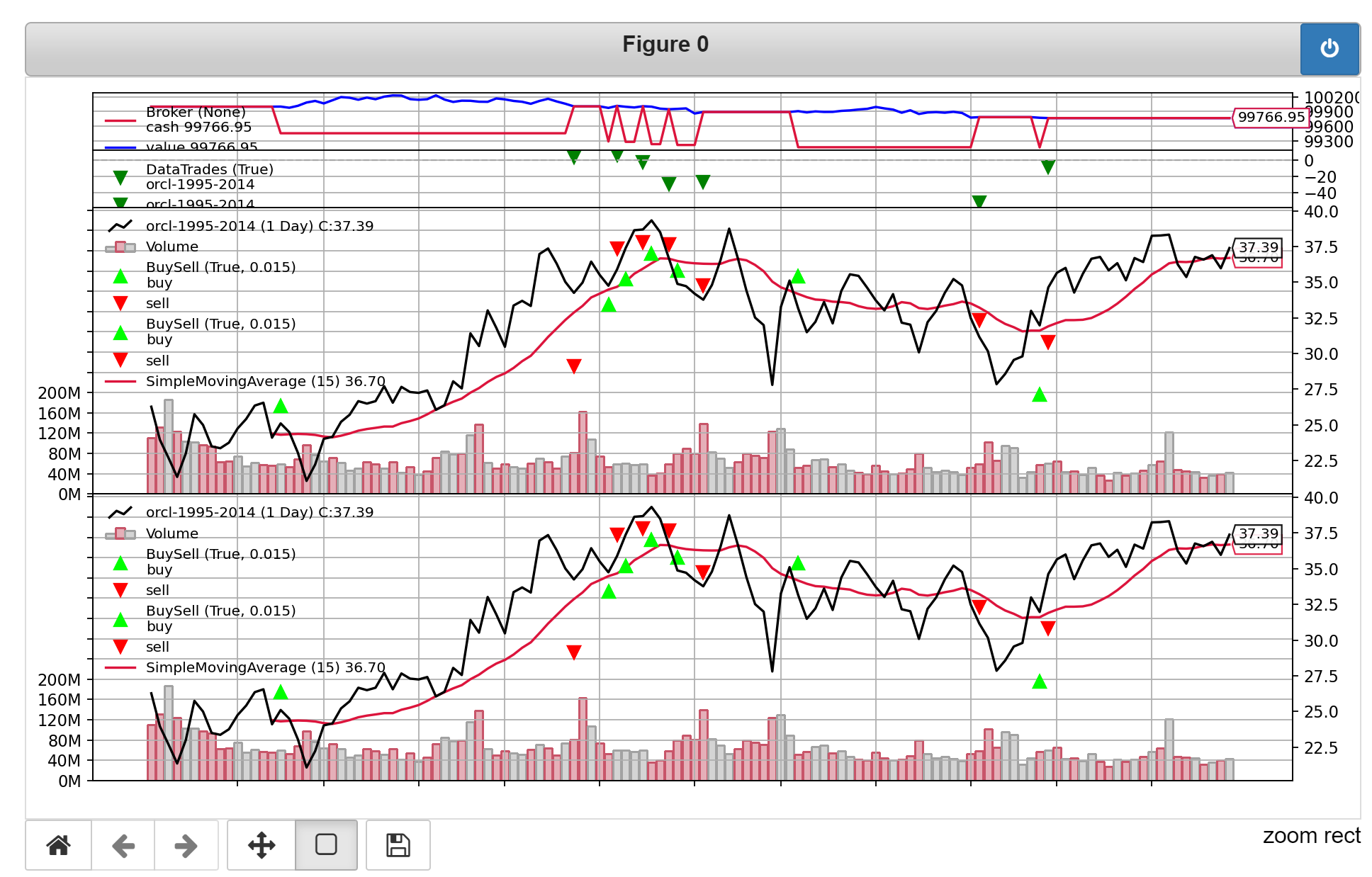The height and width of the screenshot is (877, 1372).
Task: Click the 'Broker (None)' legend label
Action: 196,112
